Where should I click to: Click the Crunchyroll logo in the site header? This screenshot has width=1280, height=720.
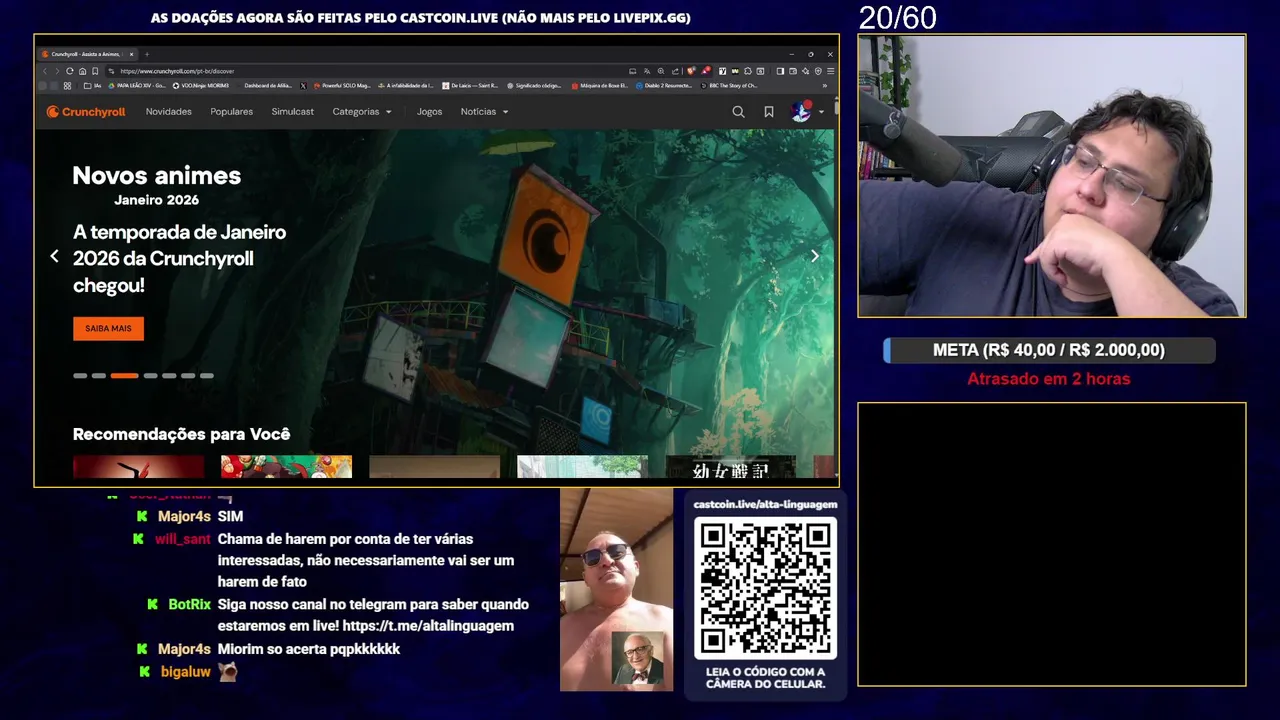click(86, 112)
